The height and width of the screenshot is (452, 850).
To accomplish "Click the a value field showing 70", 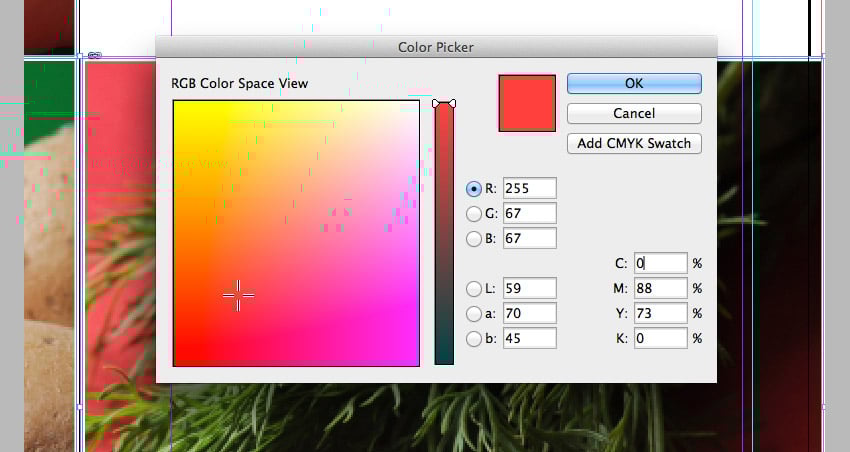I will coord(530,313).
